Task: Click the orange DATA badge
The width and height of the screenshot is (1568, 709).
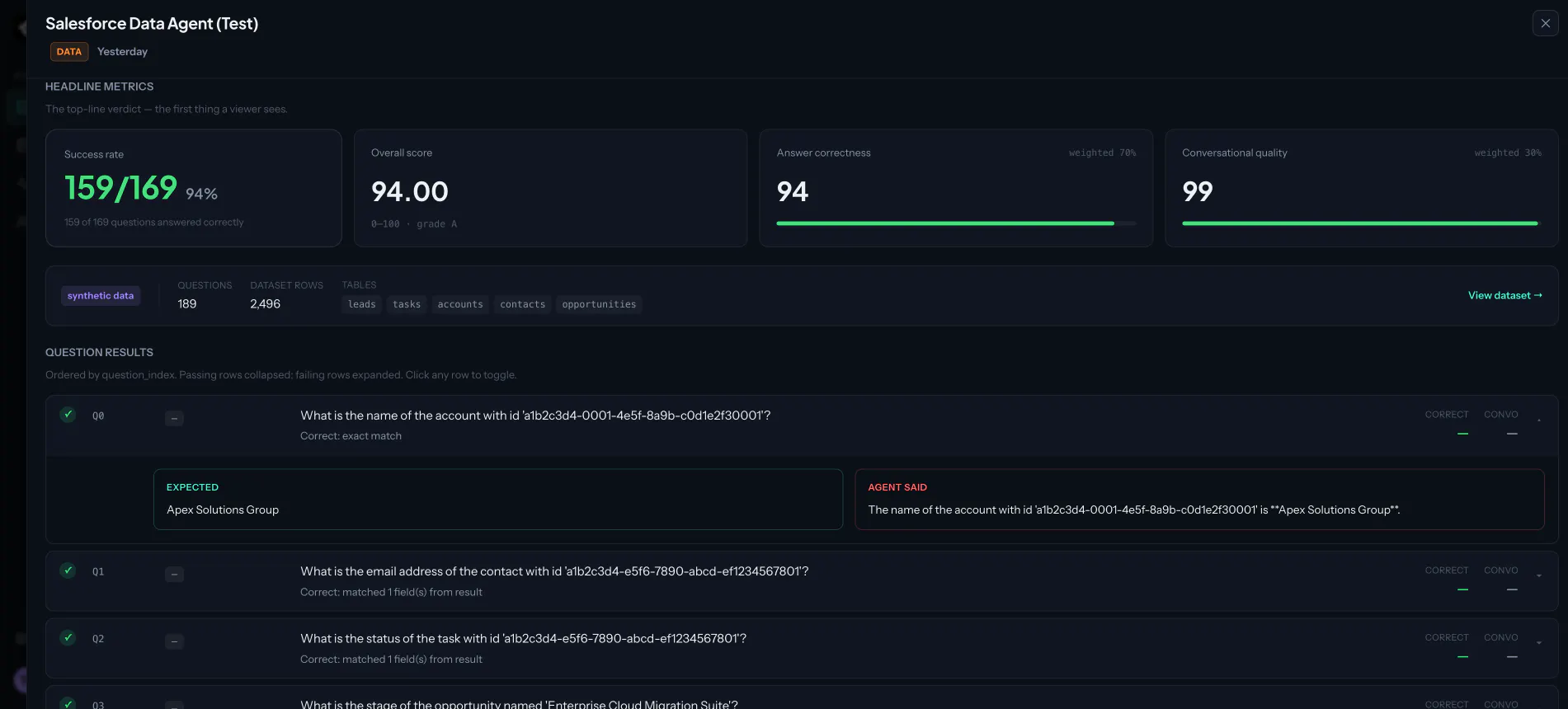Action: pos(69,52)
